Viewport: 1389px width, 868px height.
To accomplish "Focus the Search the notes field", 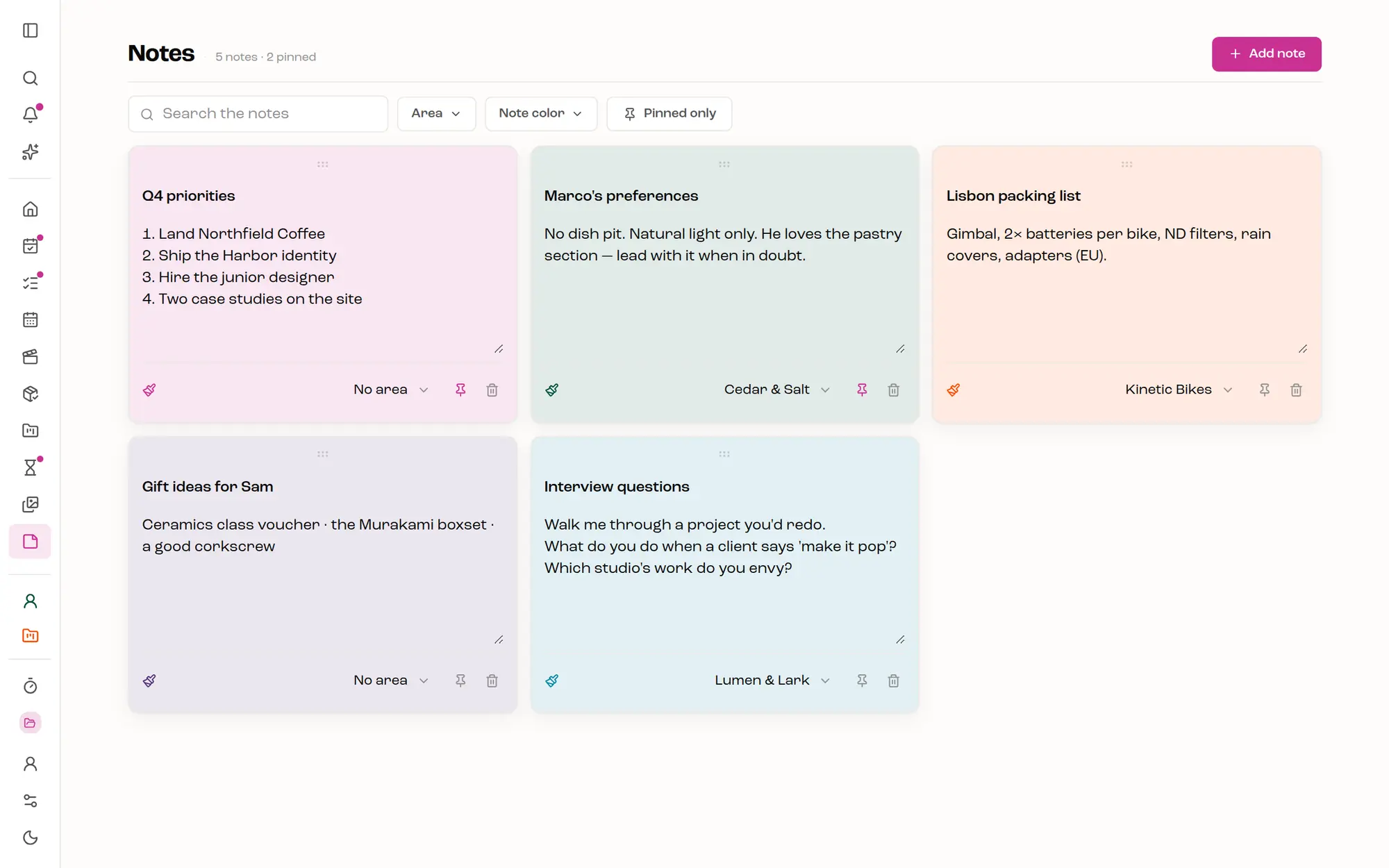I will pos(258,114).
